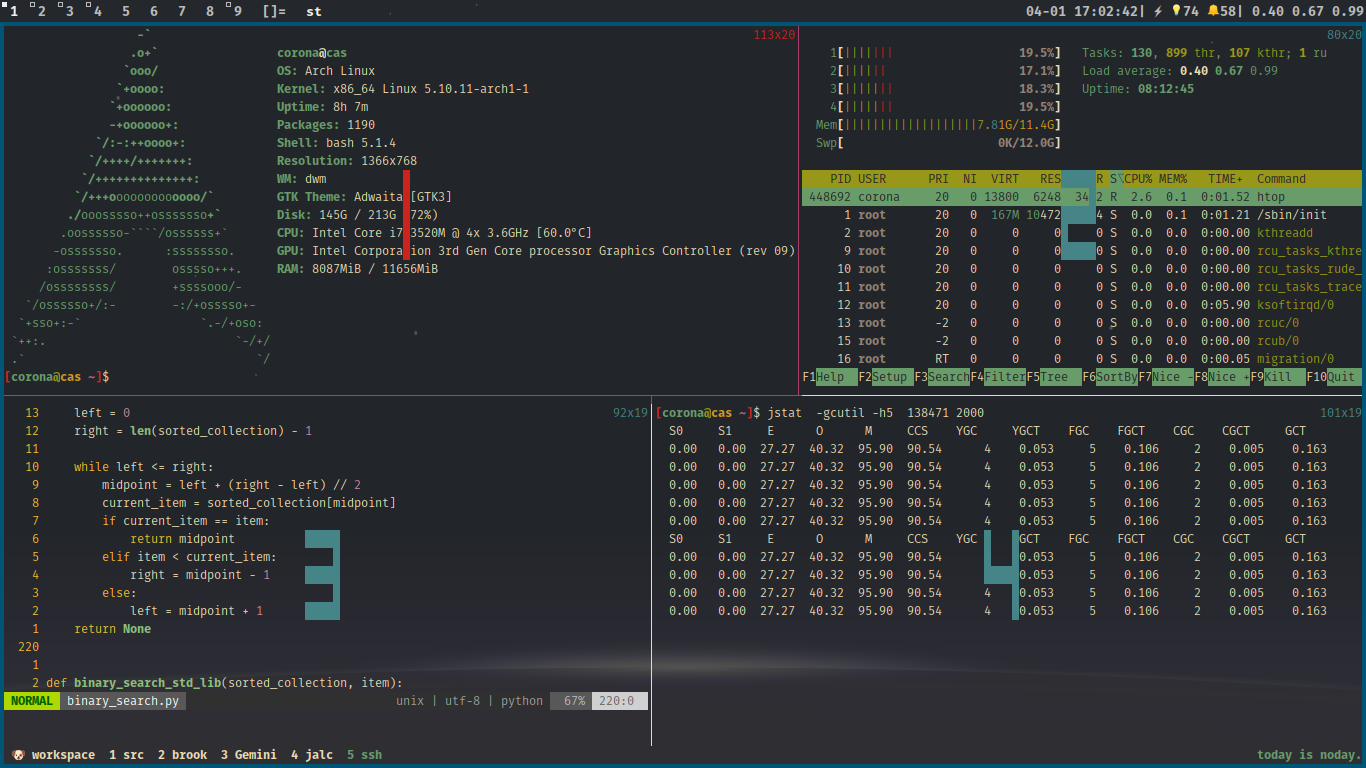Select the /sbin/init process row
Screen dimensions: 1366x768
click(x=1082, y=215)
